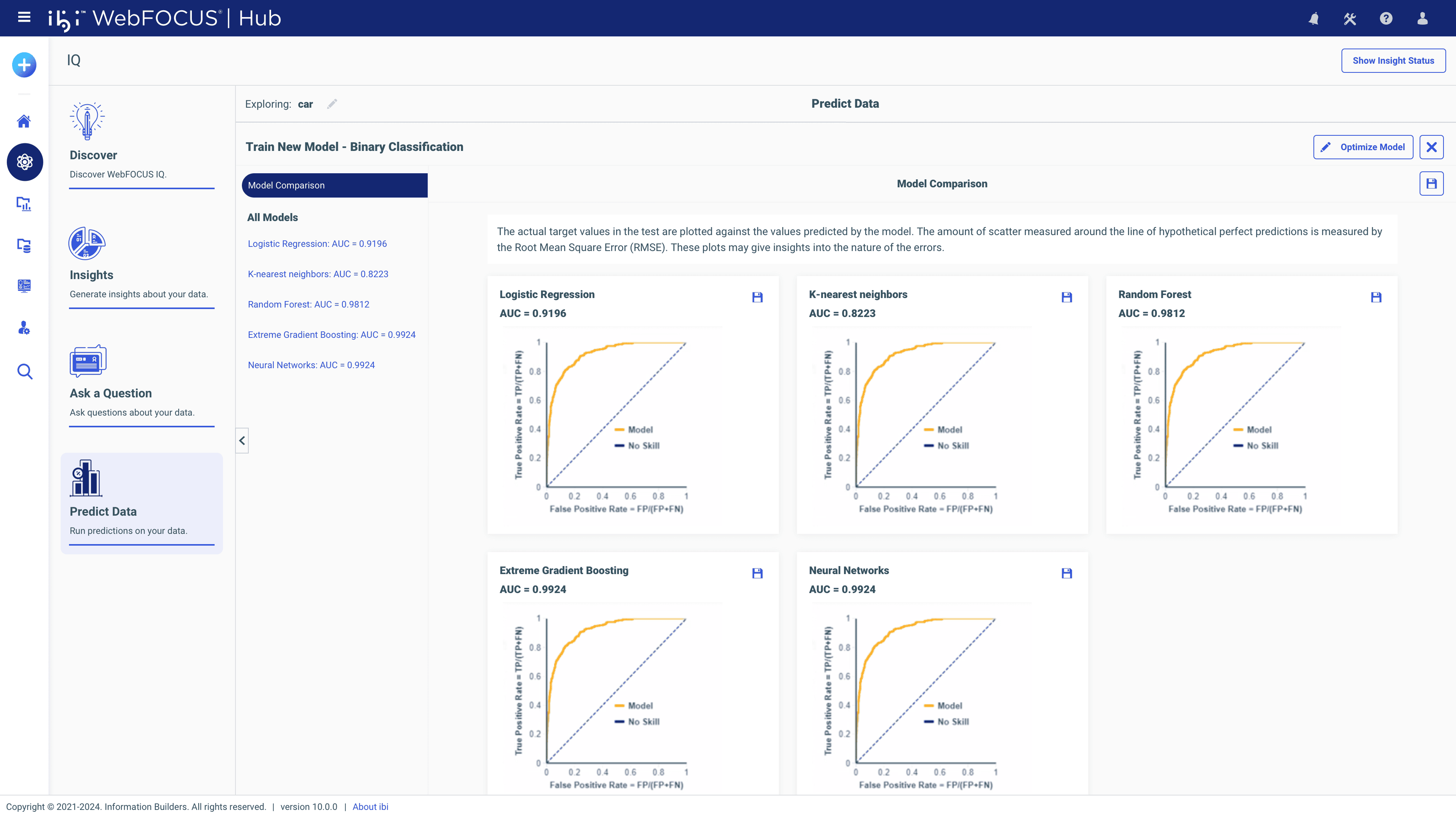Close the Train New Model panel
The width and height of the screenshot is (1456, 819).
[1431, 147]
